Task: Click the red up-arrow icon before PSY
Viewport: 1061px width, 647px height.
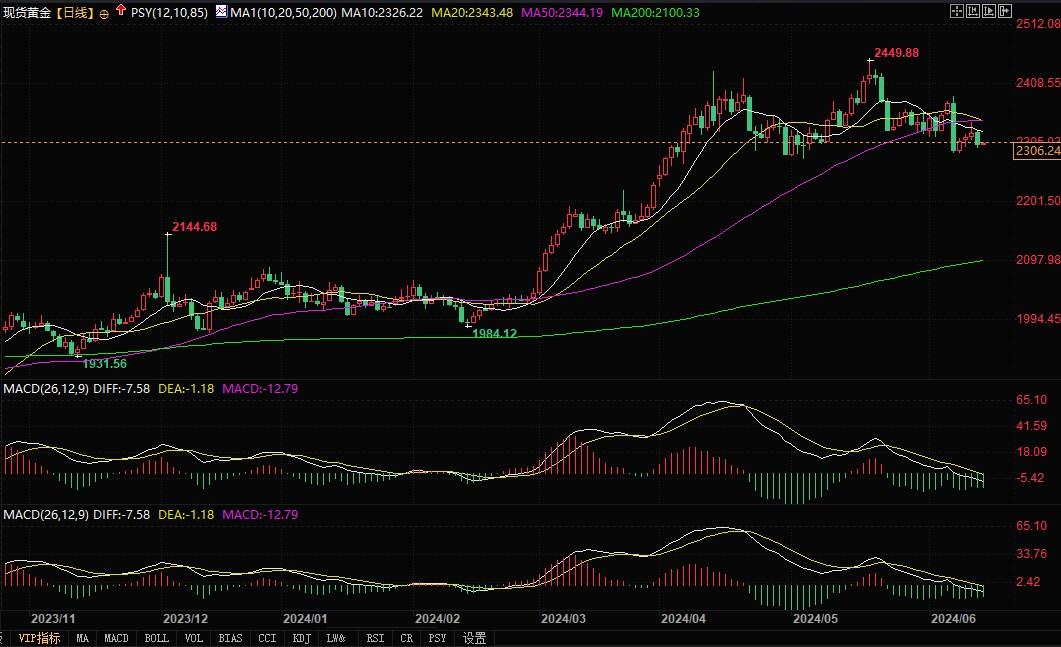Action: tap(121, 10)
